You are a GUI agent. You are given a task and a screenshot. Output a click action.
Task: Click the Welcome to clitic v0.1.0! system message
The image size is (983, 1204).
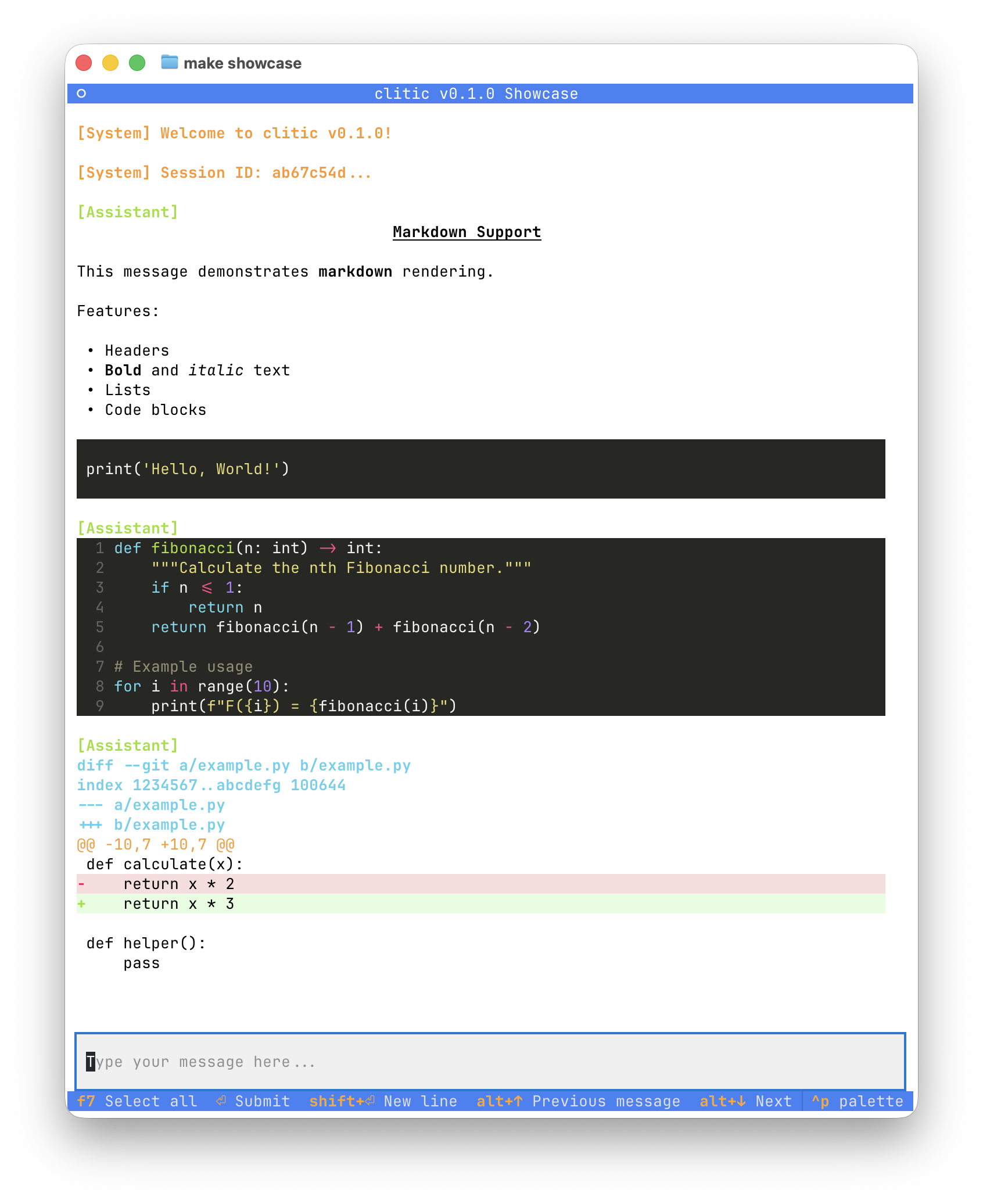tap(235, 133)
